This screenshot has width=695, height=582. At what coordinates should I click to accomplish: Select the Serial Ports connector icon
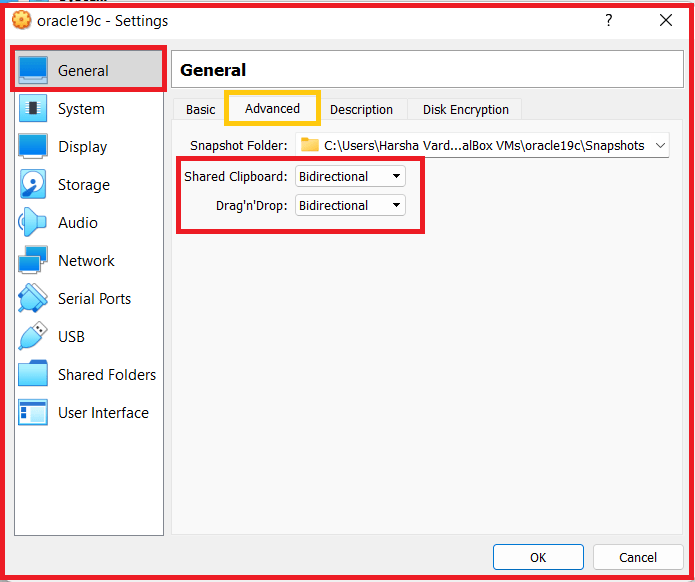click(33, 298)
